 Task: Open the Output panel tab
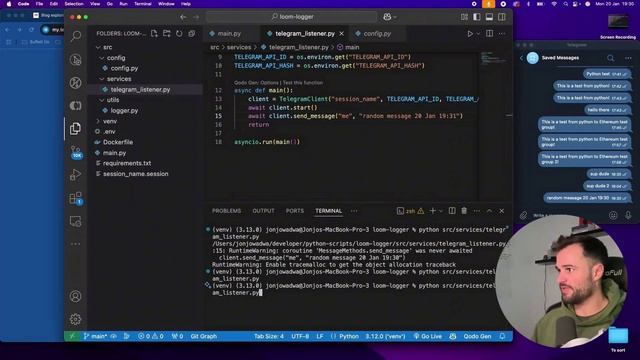[x=263, y=211]
